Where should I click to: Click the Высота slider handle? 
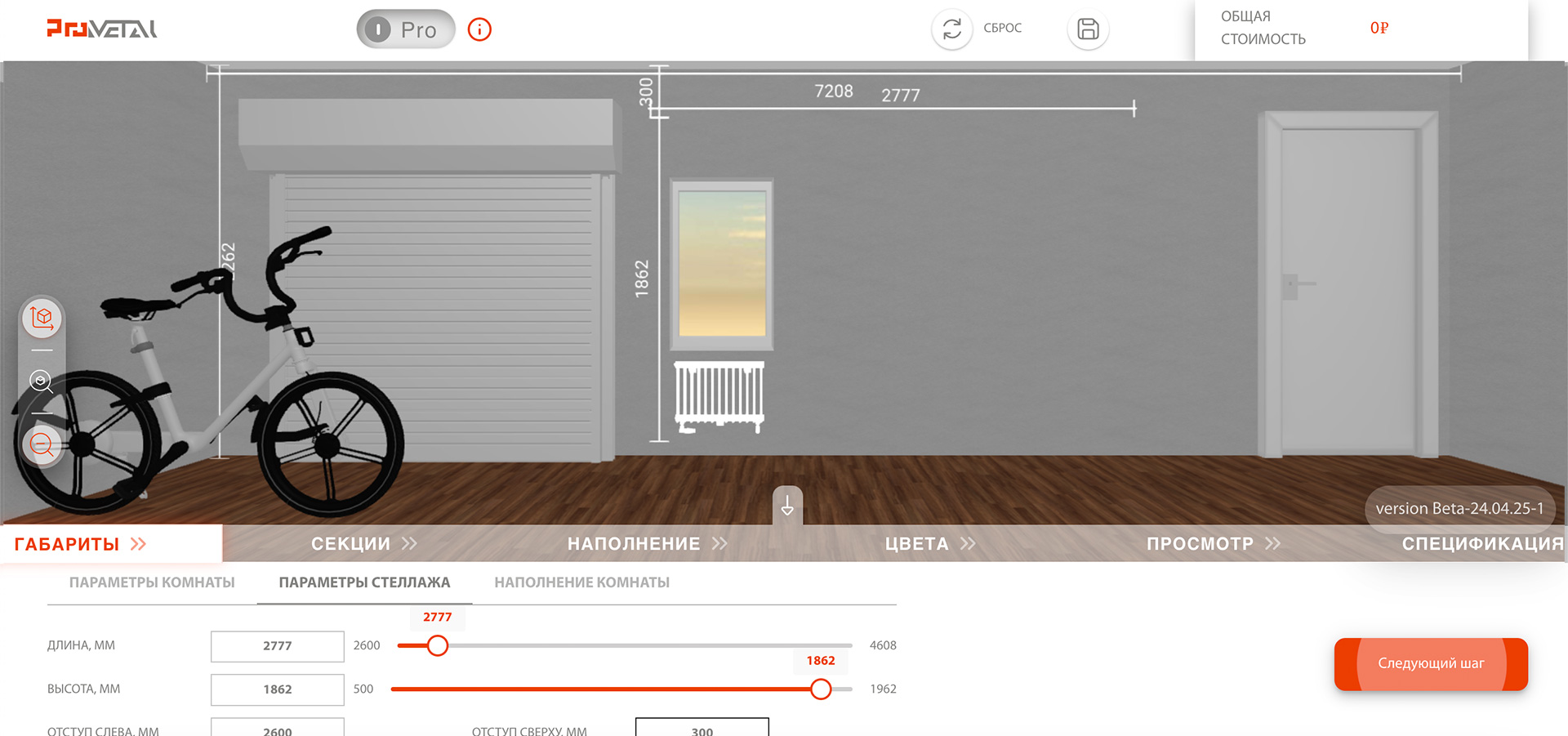(821, 689)
